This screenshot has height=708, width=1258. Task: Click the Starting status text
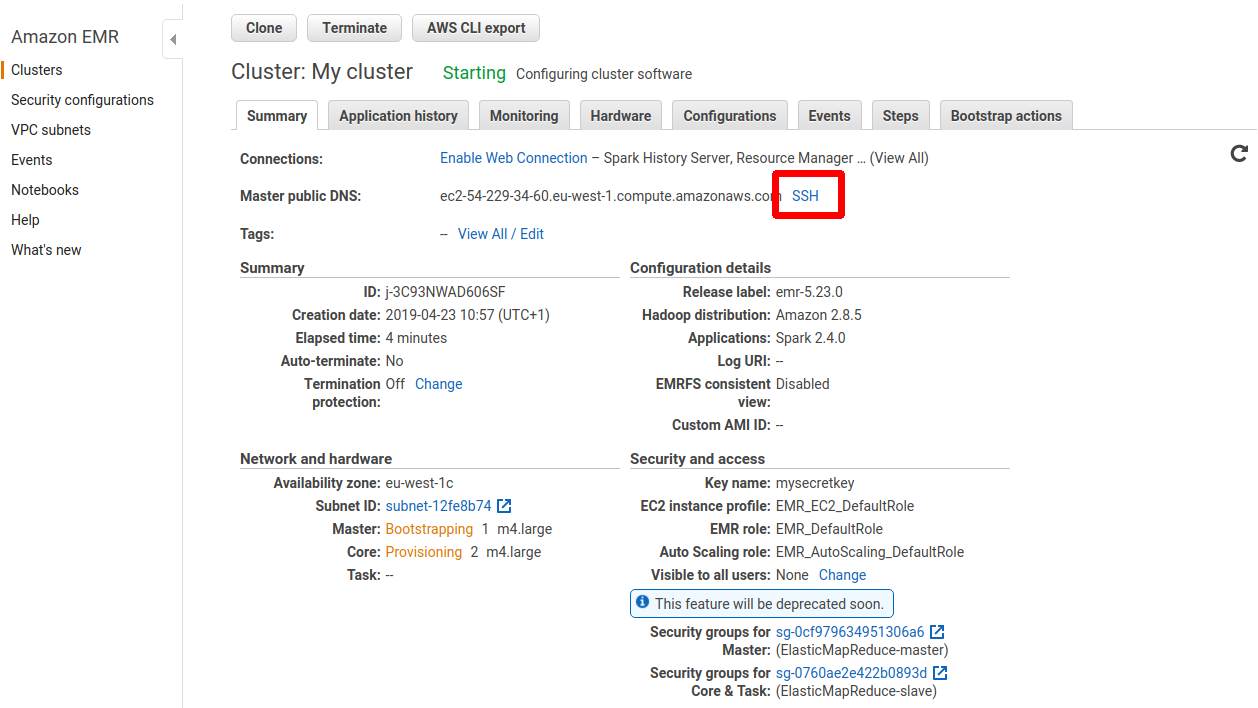(x=474, y=73)
